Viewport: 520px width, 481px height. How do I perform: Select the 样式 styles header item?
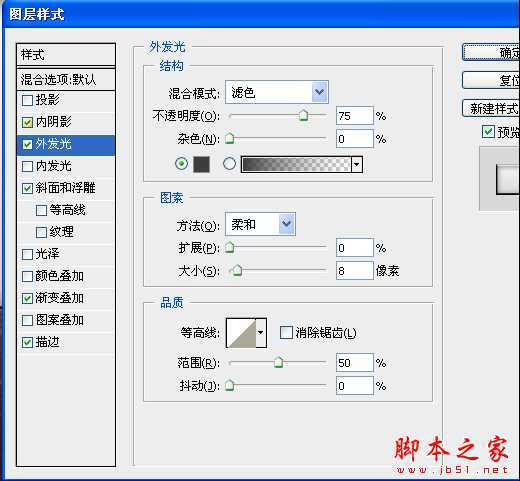(x=66, y=55)
